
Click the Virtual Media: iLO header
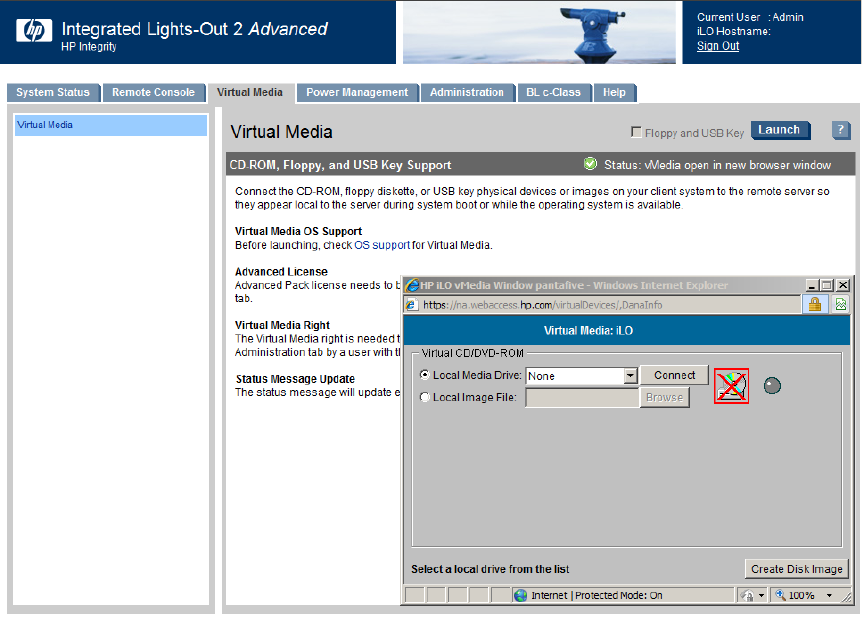588,330
